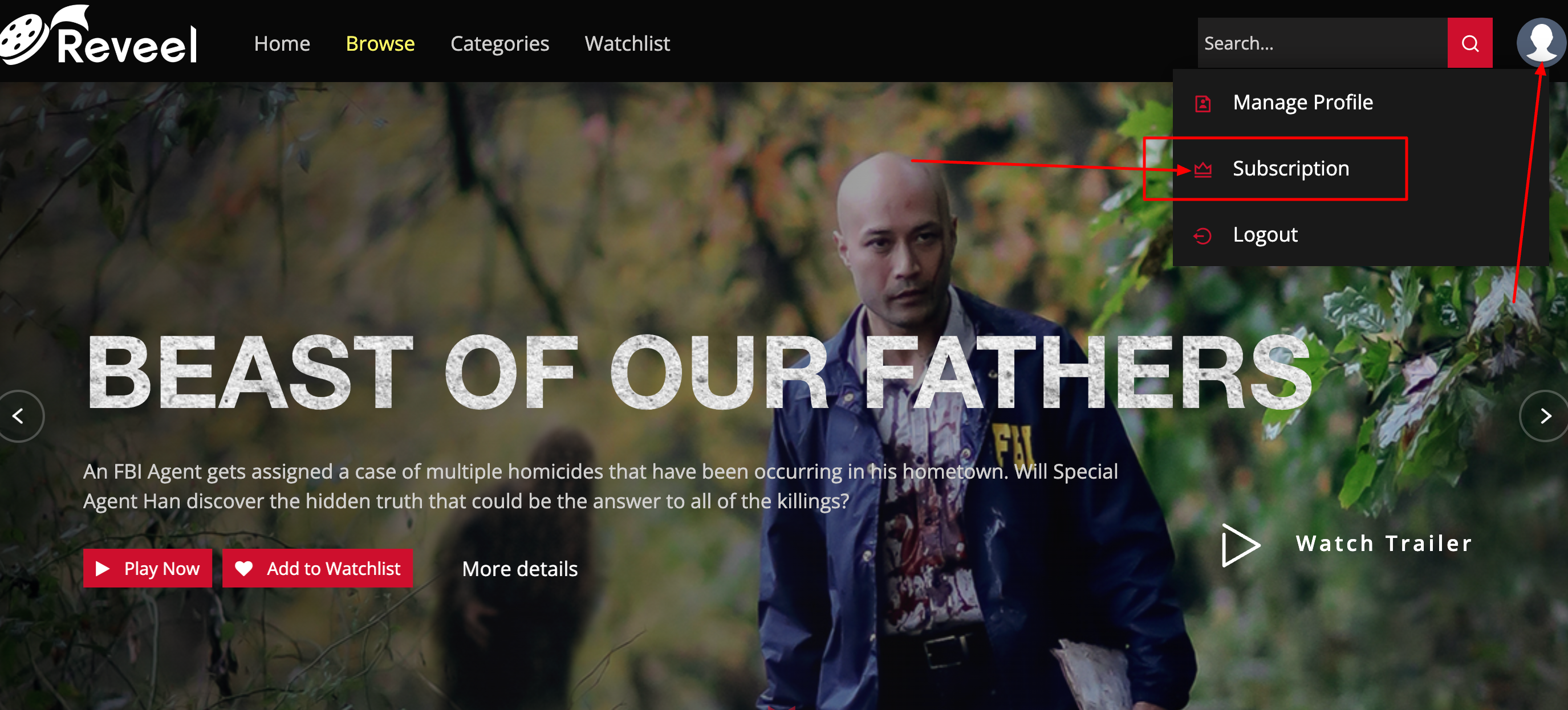This screenshot has height=710, width=1568.
Task: Click the Subscription crown icon
Action: tap(1203, 169)
